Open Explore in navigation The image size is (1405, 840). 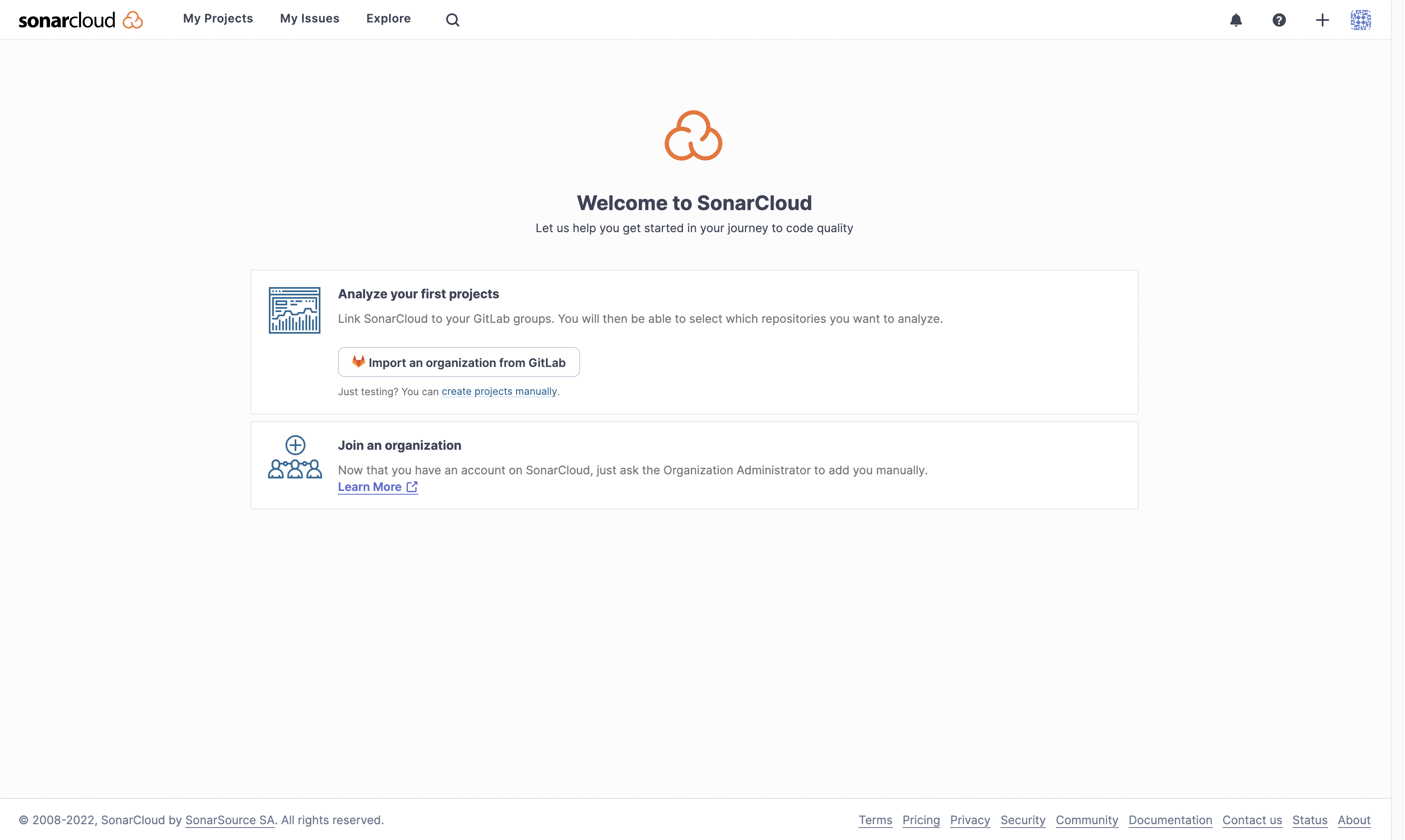388,19
